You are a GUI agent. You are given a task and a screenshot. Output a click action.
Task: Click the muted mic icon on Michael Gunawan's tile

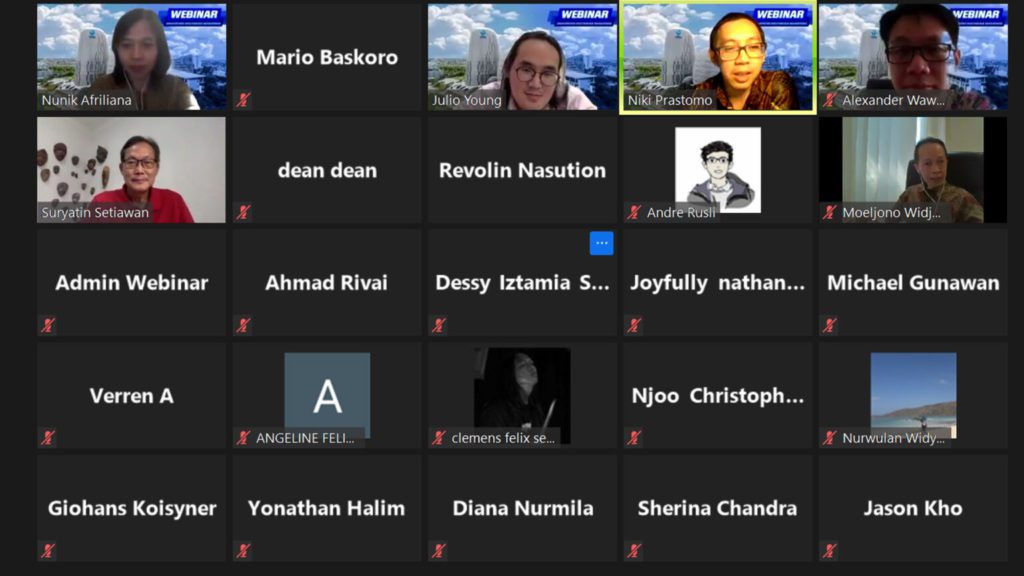coord(829,325)
